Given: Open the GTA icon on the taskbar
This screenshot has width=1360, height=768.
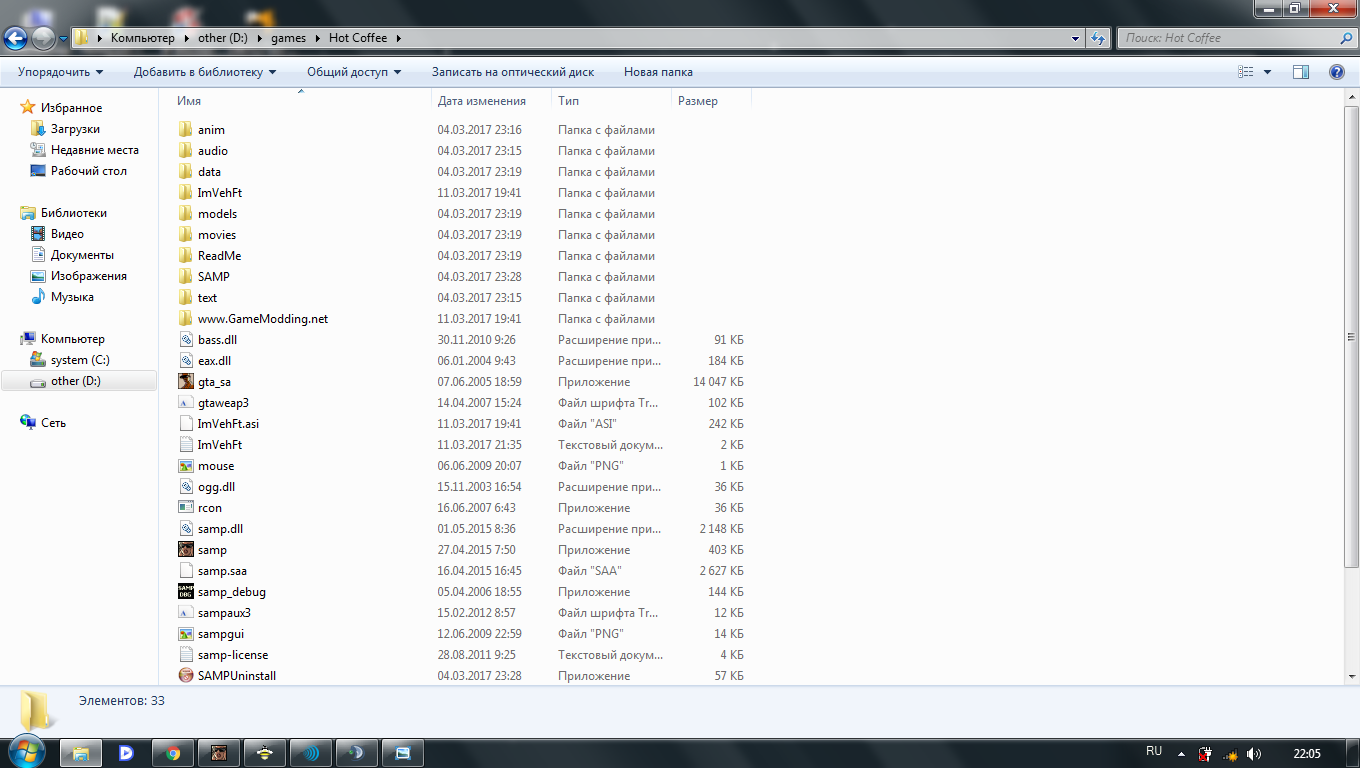Looking at the screenshot, I should coord(219,753).
